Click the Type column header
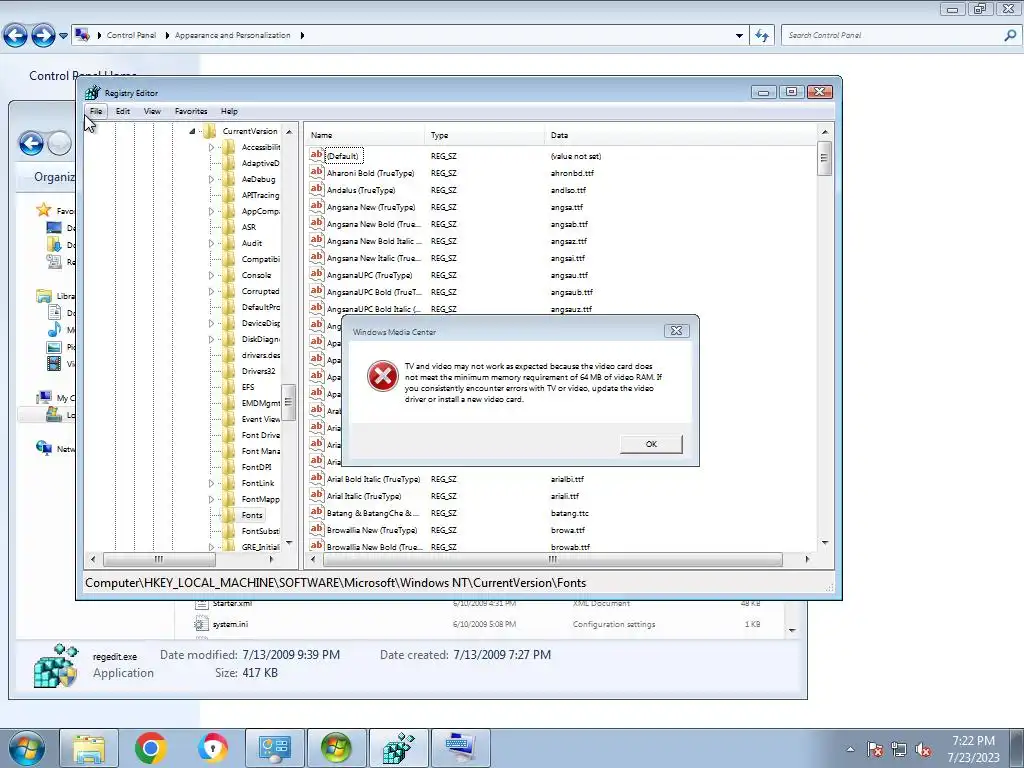The height and width of the screenshot is (768, 1024). (484, 135)
